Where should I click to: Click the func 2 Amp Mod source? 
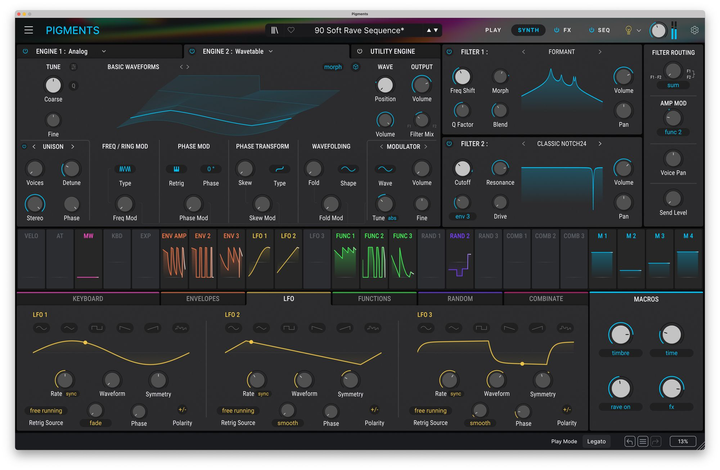[x=673, y=132]
